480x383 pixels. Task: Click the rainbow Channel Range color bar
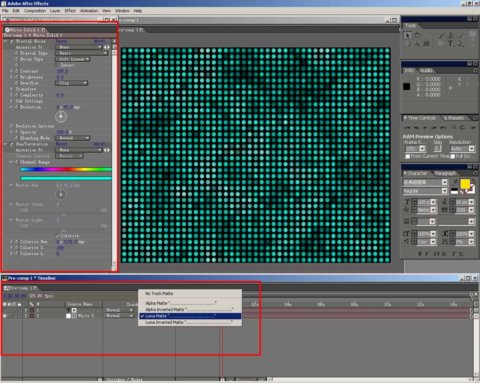[66, 170]
